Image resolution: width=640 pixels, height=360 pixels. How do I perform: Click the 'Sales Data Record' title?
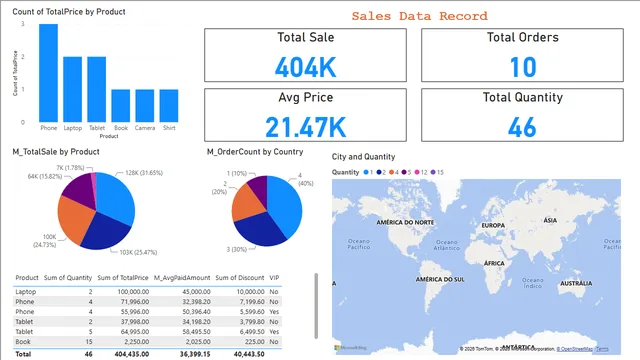[x=420, y=16]
